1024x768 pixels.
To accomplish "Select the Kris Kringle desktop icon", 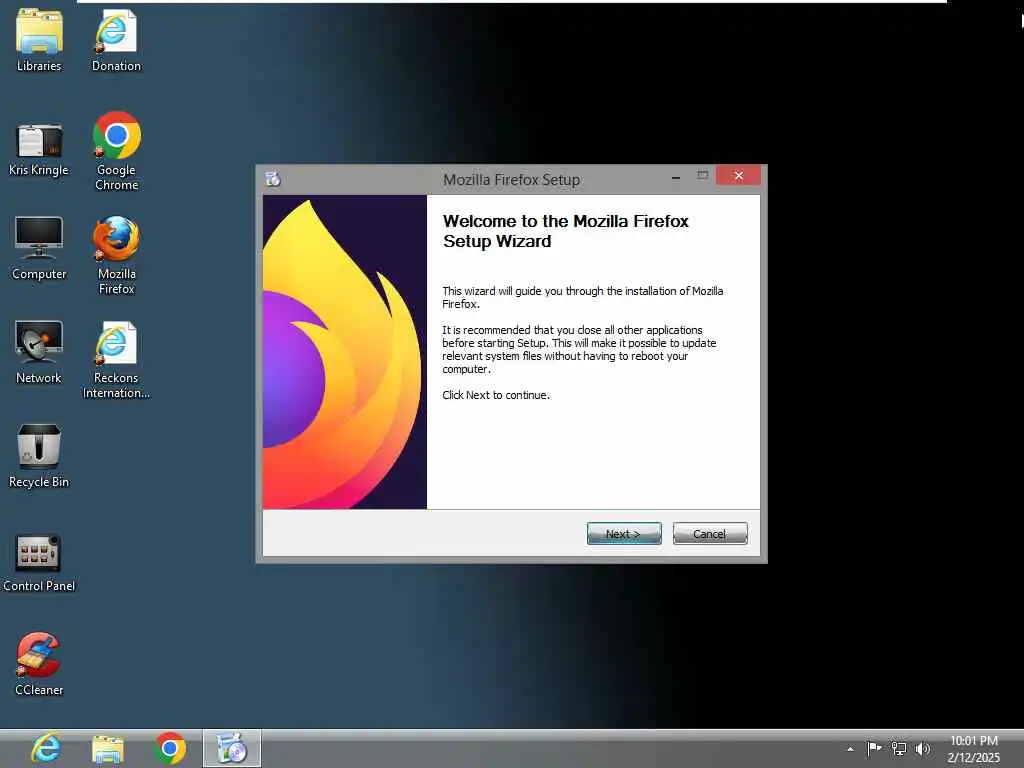I will (x=39, y=150).
